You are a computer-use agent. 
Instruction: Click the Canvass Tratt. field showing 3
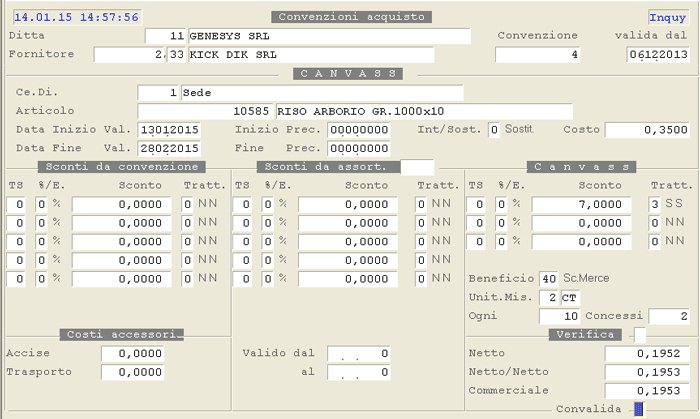[654, 204]
